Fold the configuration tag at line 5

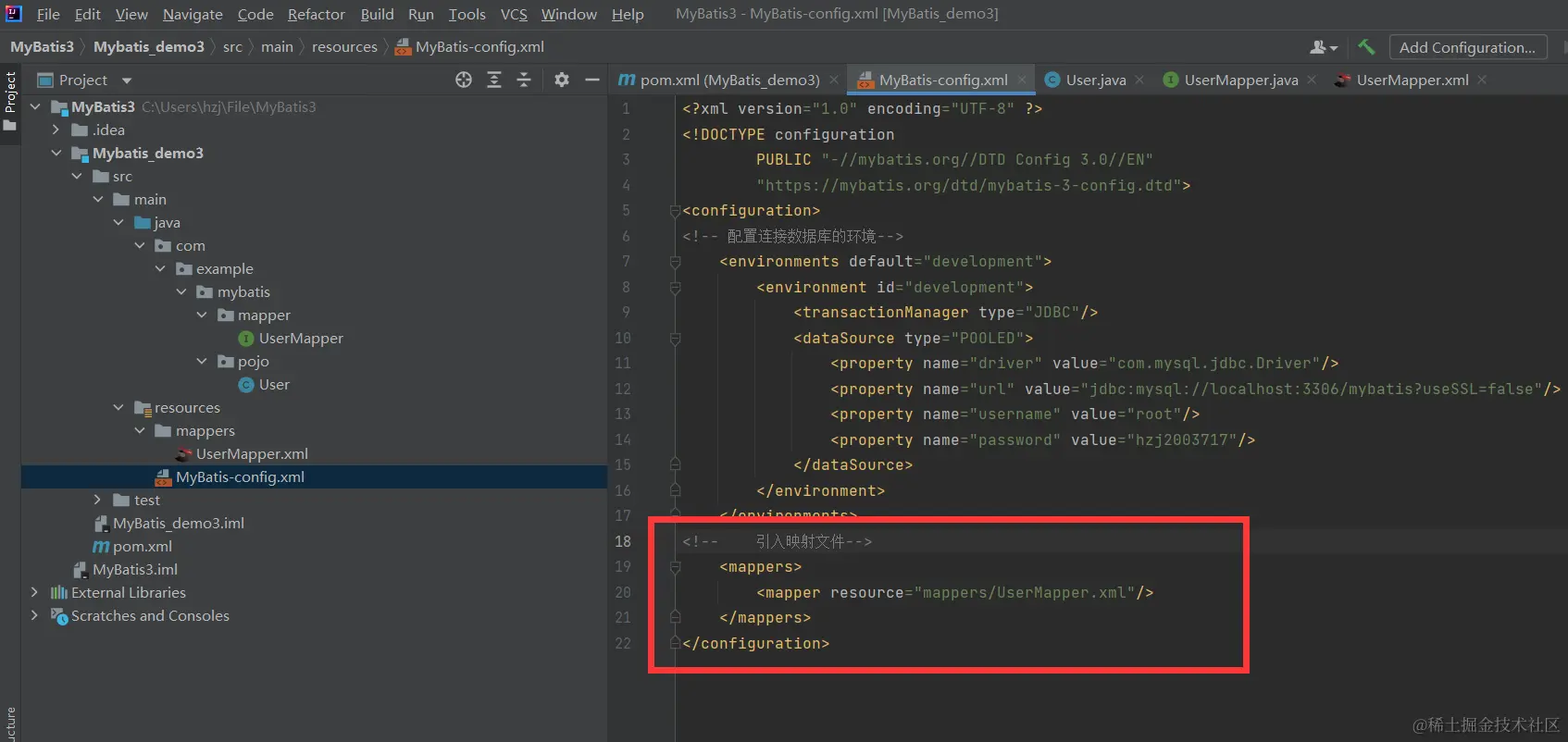(675, 211)
